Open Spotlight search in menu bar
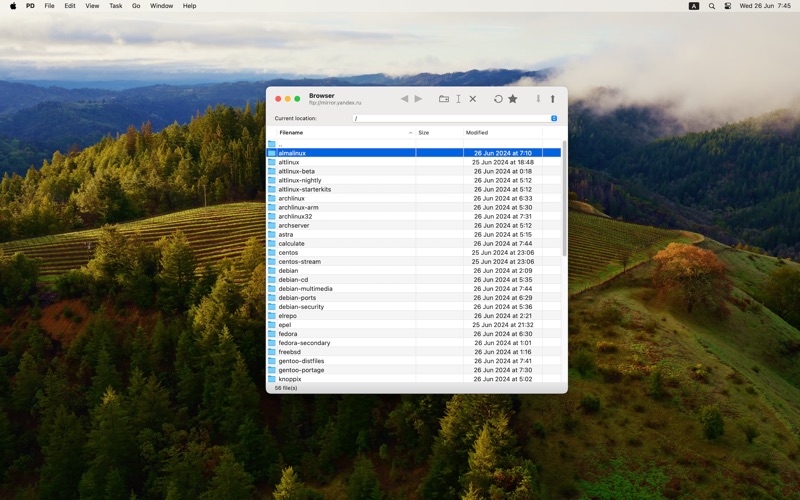Viewport: 800px width, 500px height. (712, 6)
